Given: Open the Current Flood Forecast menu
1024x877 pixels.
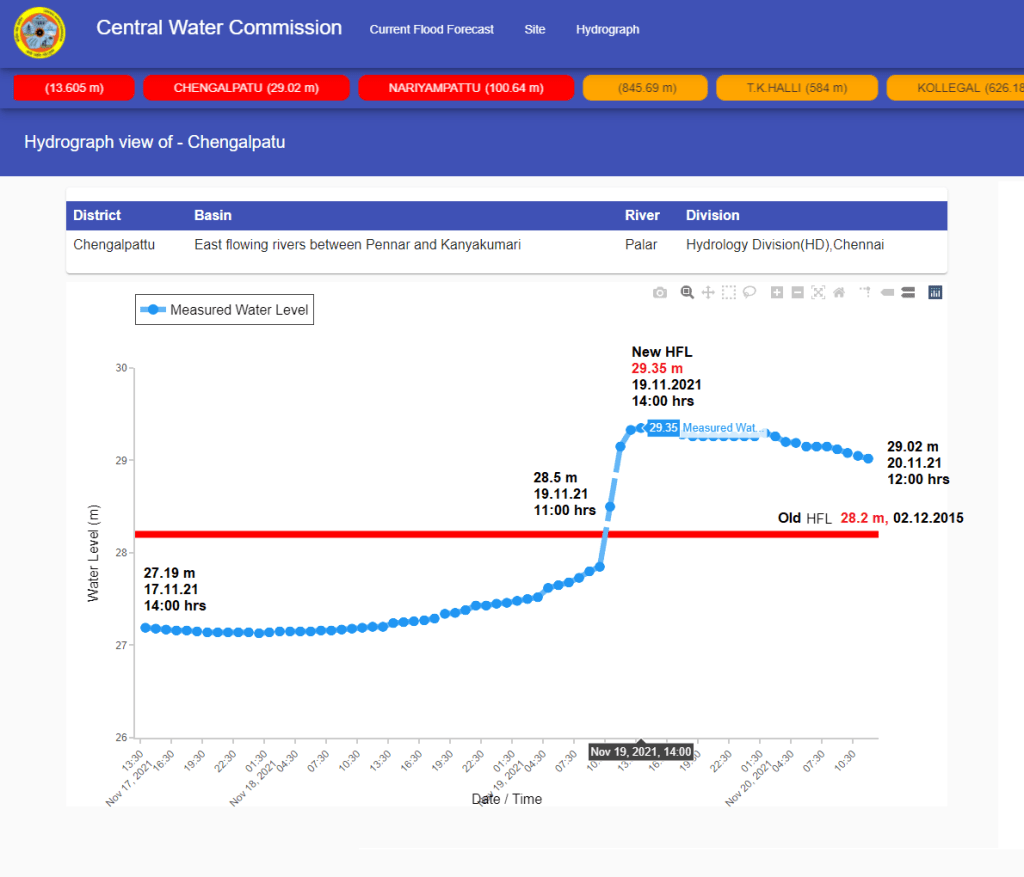Looking at the screenshot, I should pos(431,30).
